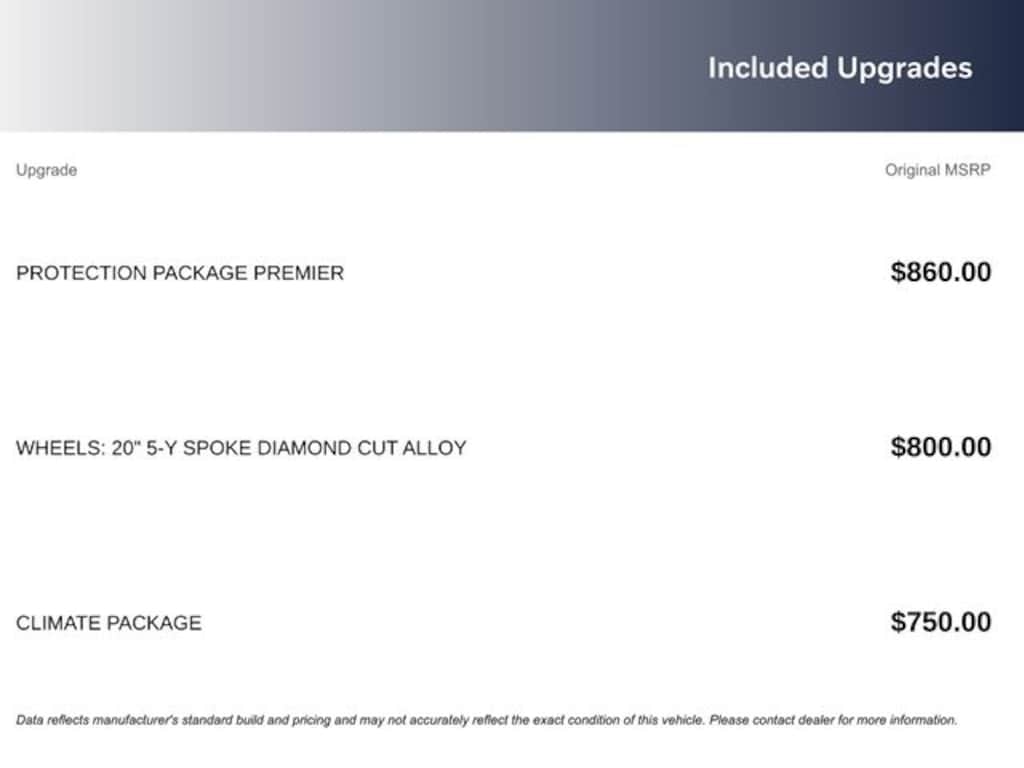Select the Protection Package Premier upgrade name
1024x768 pixels.
pyautogui.click(x=180, y=273)
